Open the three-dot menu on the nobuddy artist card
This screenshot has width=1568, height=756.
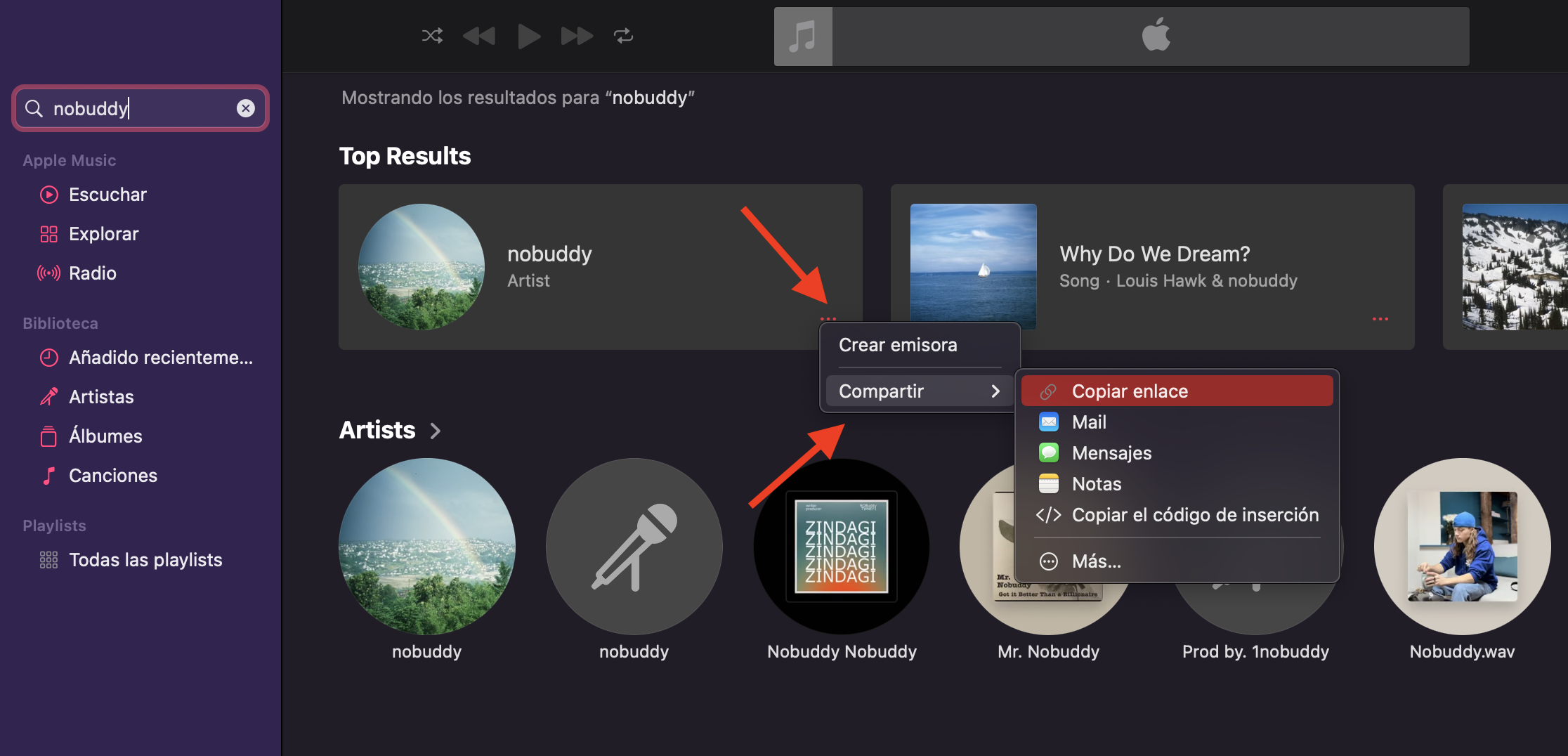point(828,319)
